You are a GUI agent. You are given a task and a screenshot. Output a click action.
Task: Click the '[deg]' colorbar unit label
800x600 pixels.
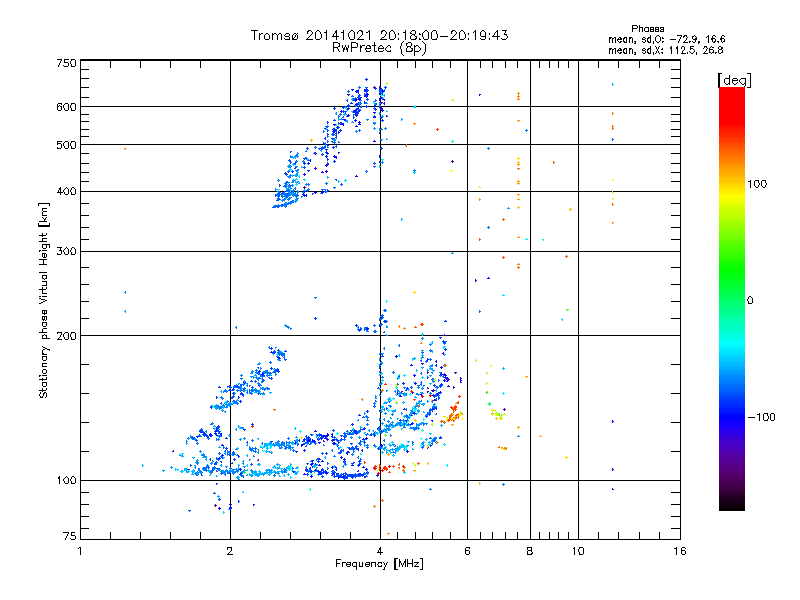(734, 80)
